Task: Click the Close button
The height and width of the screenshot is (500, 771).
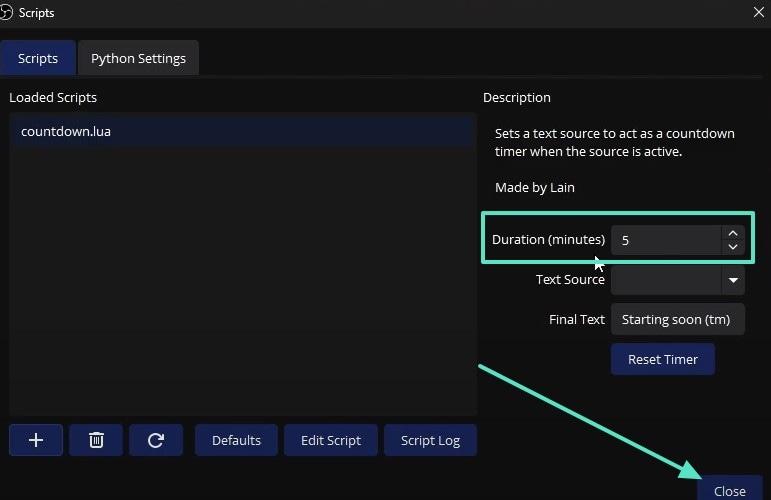Action: pos(730,489)
